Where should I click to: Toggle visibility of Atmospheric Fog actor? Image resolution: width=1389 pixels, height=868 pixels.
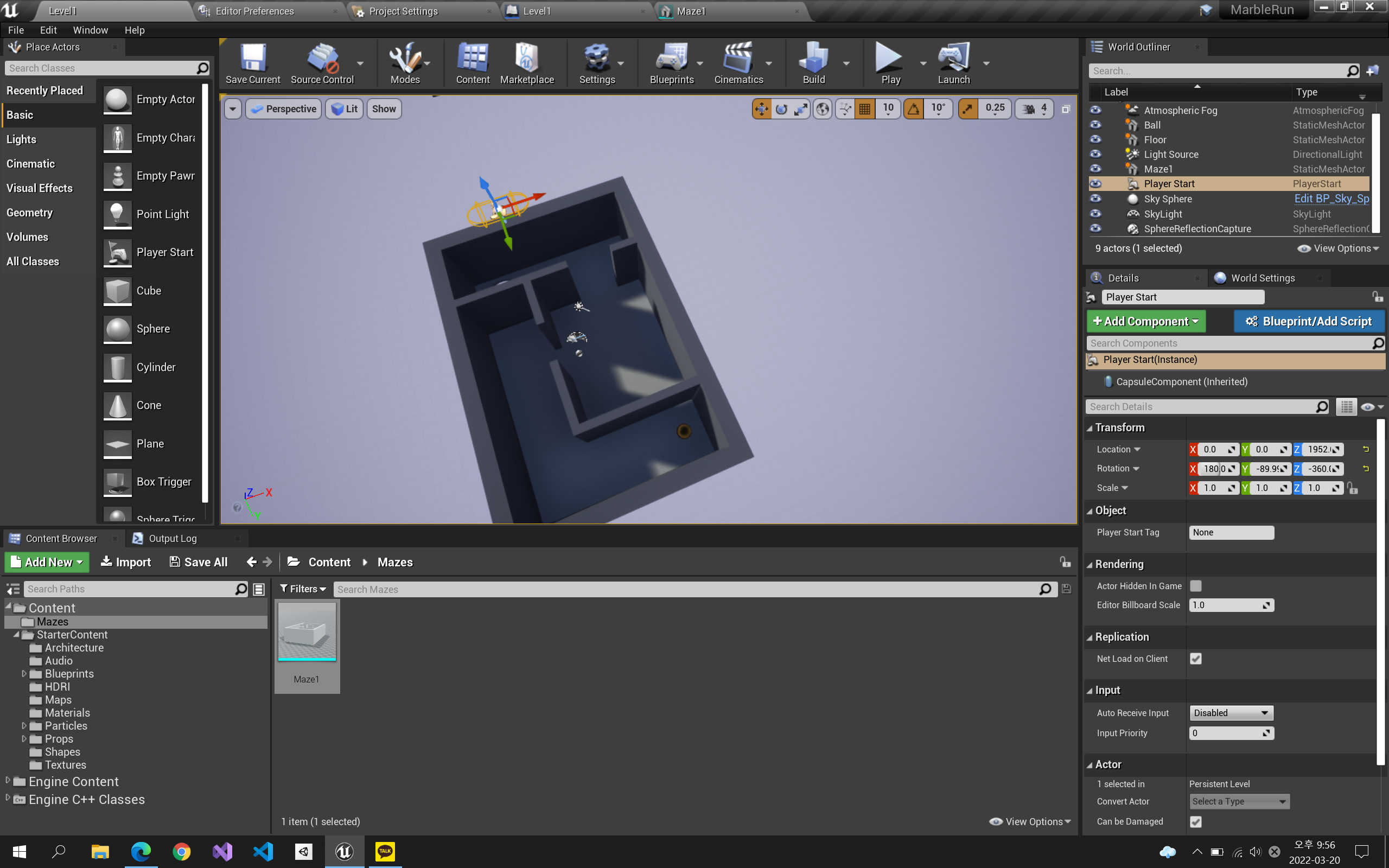[1095, 110]
